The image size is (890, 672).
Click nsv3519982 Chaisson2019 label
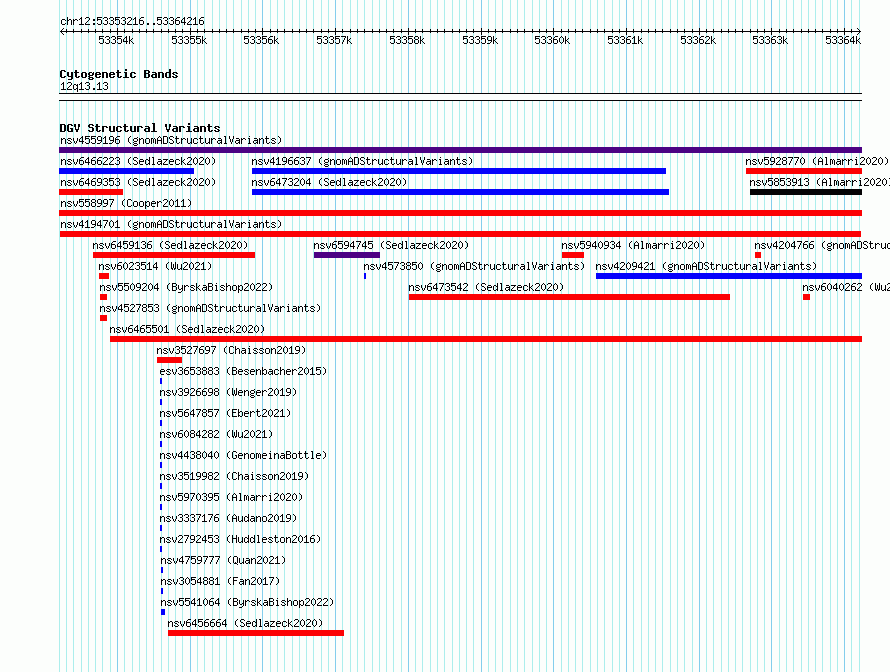coord(234,476)
